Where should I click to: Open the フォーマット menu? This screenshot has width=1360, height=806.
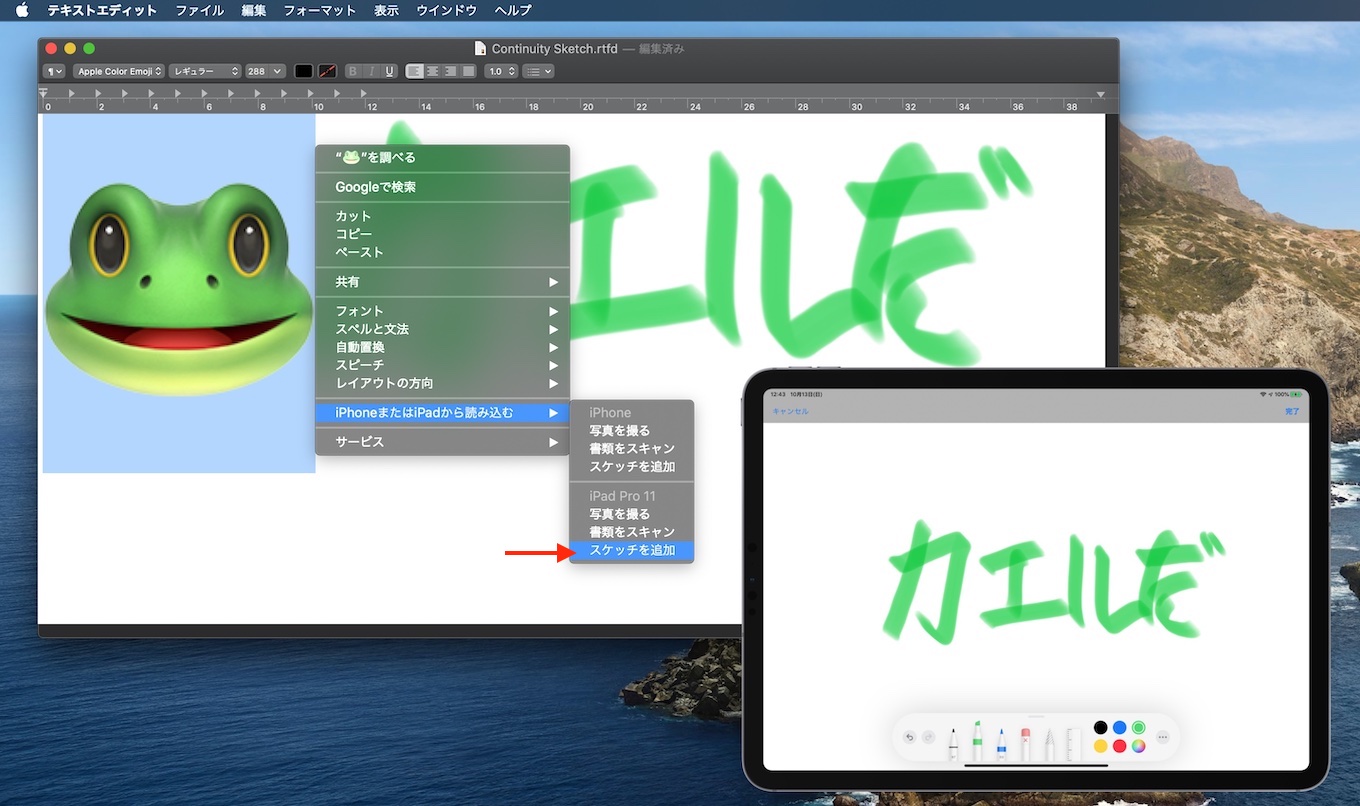click(x=320, y=10)
